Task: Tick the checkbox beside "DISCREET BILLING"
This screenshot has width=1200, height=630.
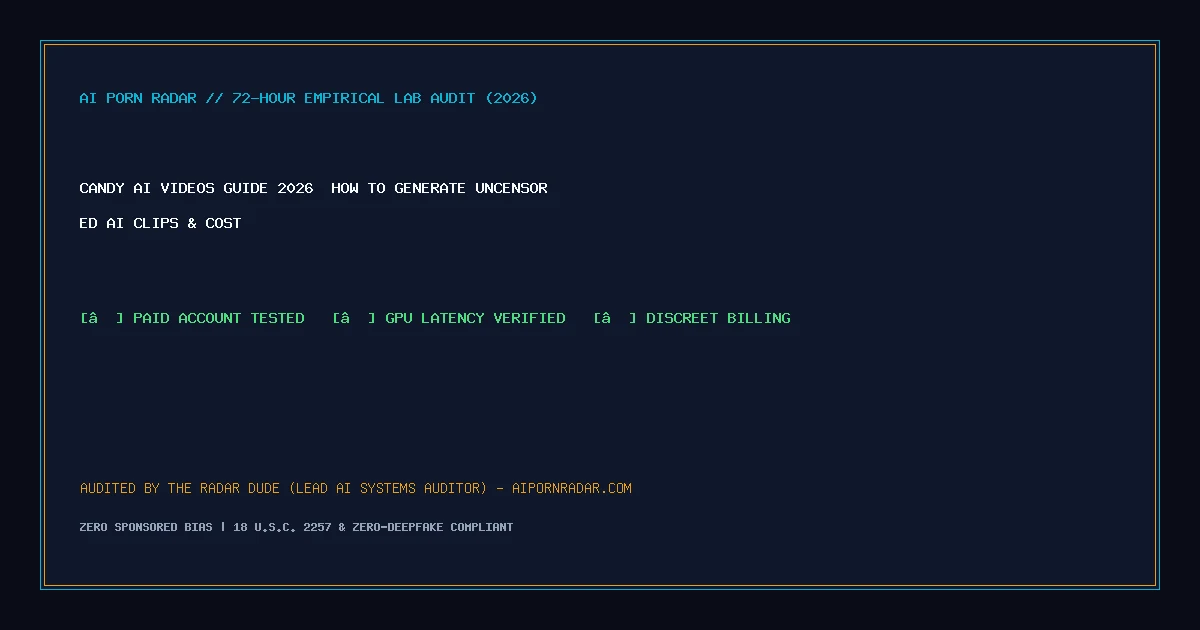Action: tap(615, 318)
